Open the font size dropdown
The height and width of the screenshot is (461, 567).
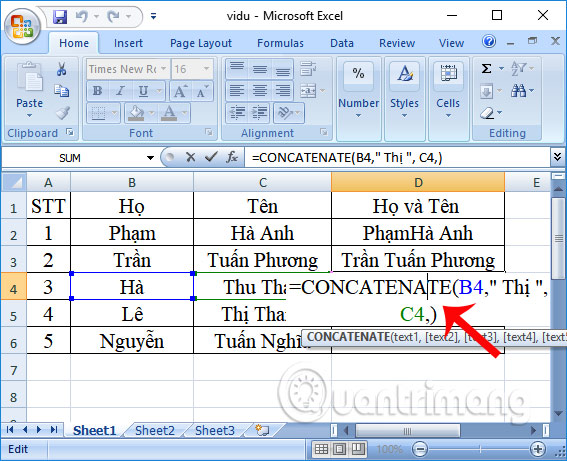206,69
